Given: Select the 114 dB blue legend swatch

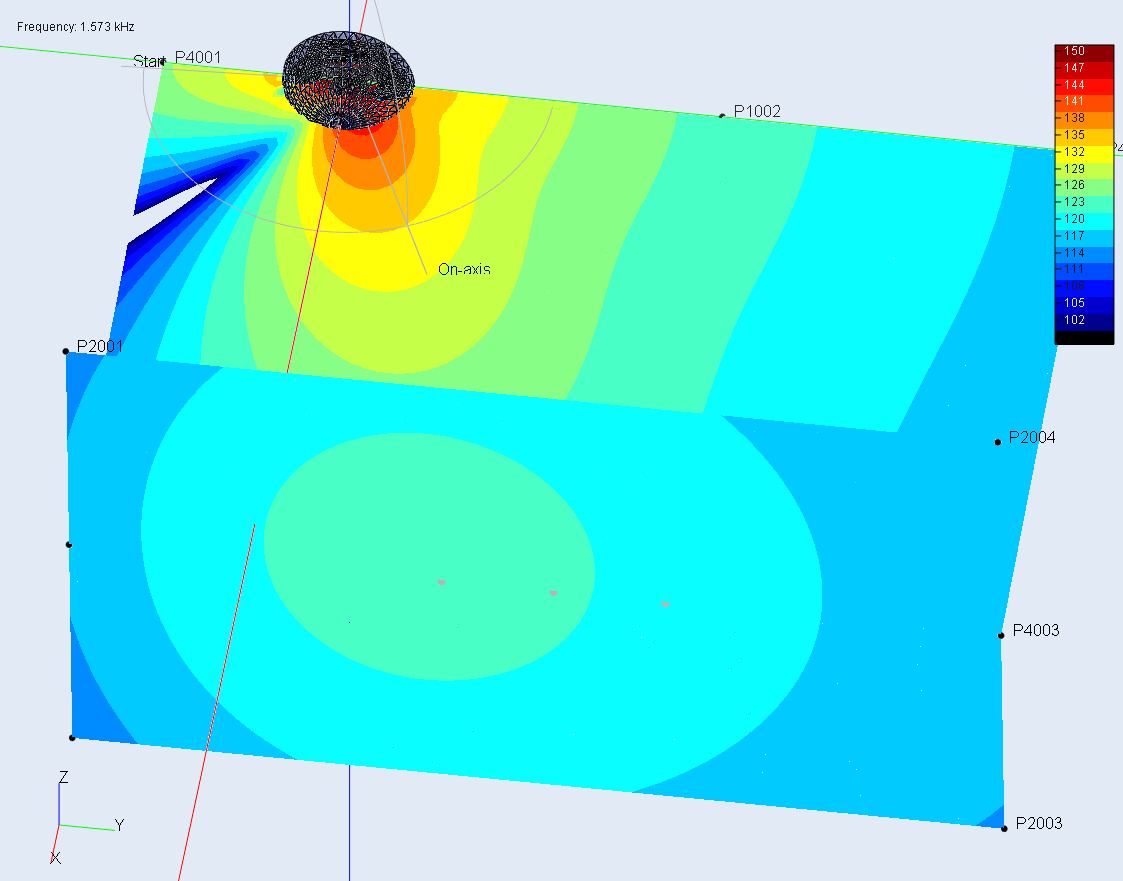Looking at the screenshot, I should click(1084, 253).
